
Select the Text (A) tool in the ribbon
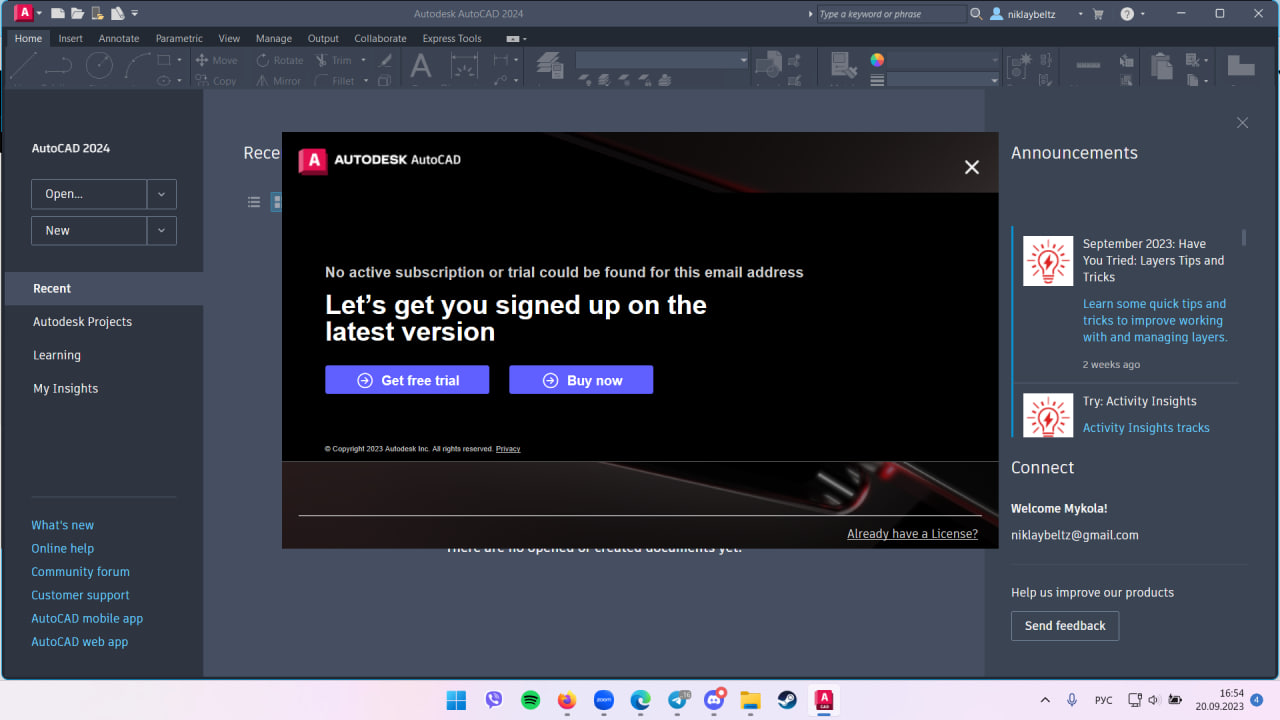(421, 67)
